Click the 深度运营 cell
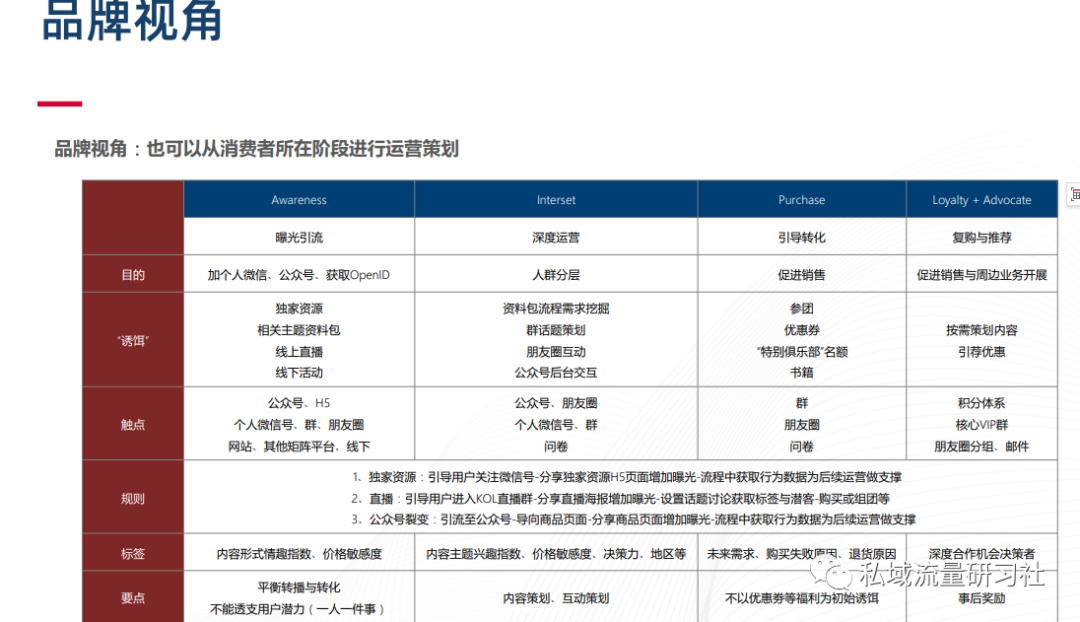The height and width of the screenshot is (622, 1080). [556, 238]
